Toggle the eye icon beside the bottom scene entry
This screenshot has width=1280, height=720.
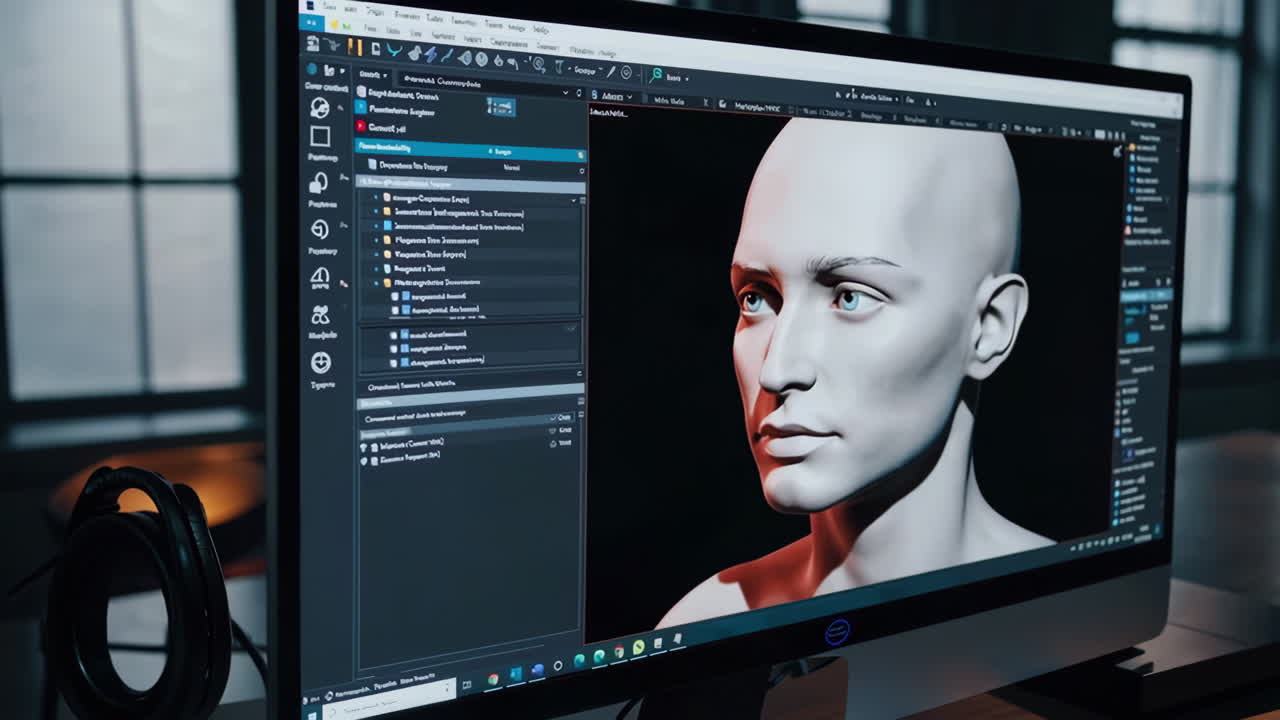point(363,460)
